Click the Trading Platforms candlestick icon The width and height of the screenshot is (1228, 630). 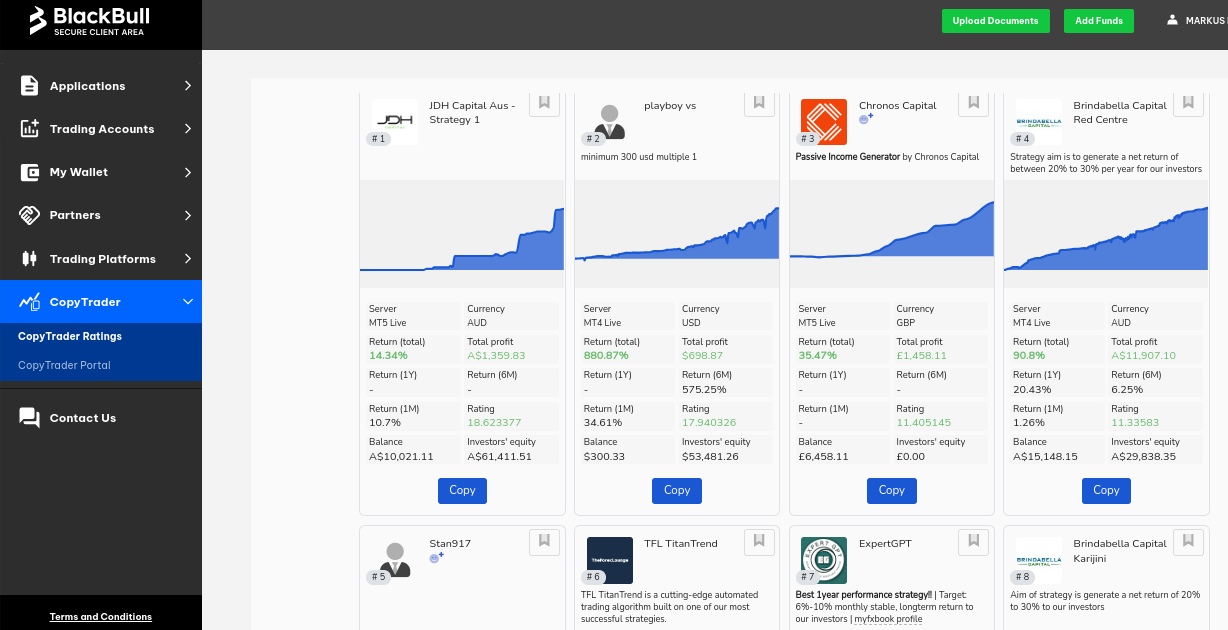pyautogui.click(x=29, y=259)
